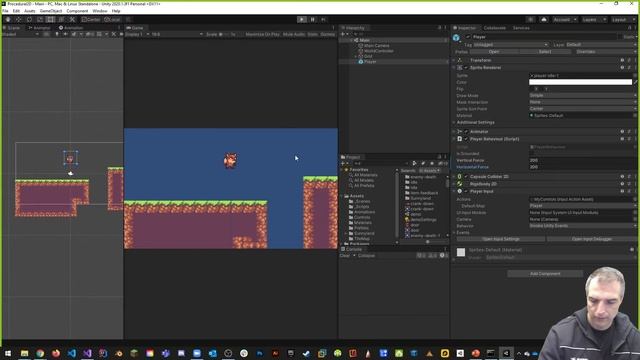The height and width of the screenshot is (360, 640).
Task: Switch to the Game tab
Action: coord(135,28)
